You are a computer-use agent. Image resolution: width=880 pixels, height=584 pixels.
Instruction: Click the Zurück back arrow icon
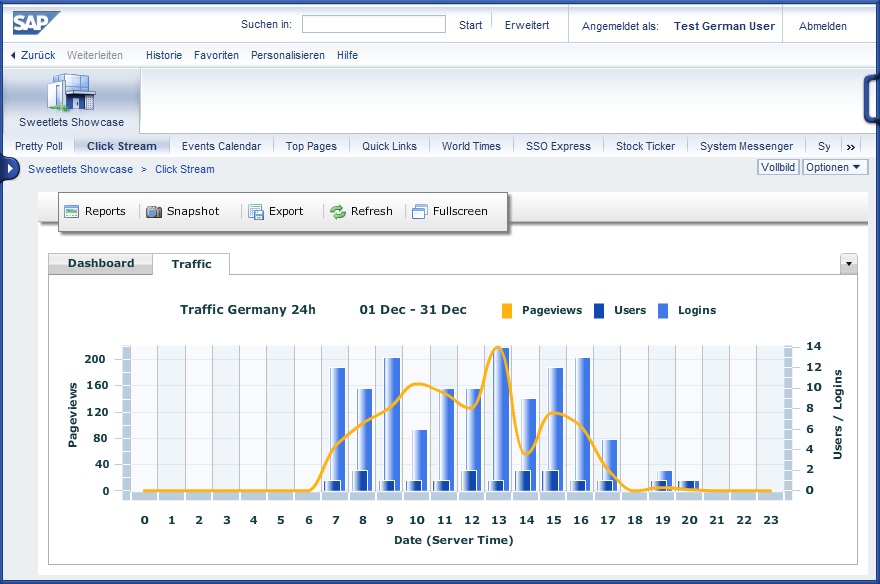13,55
